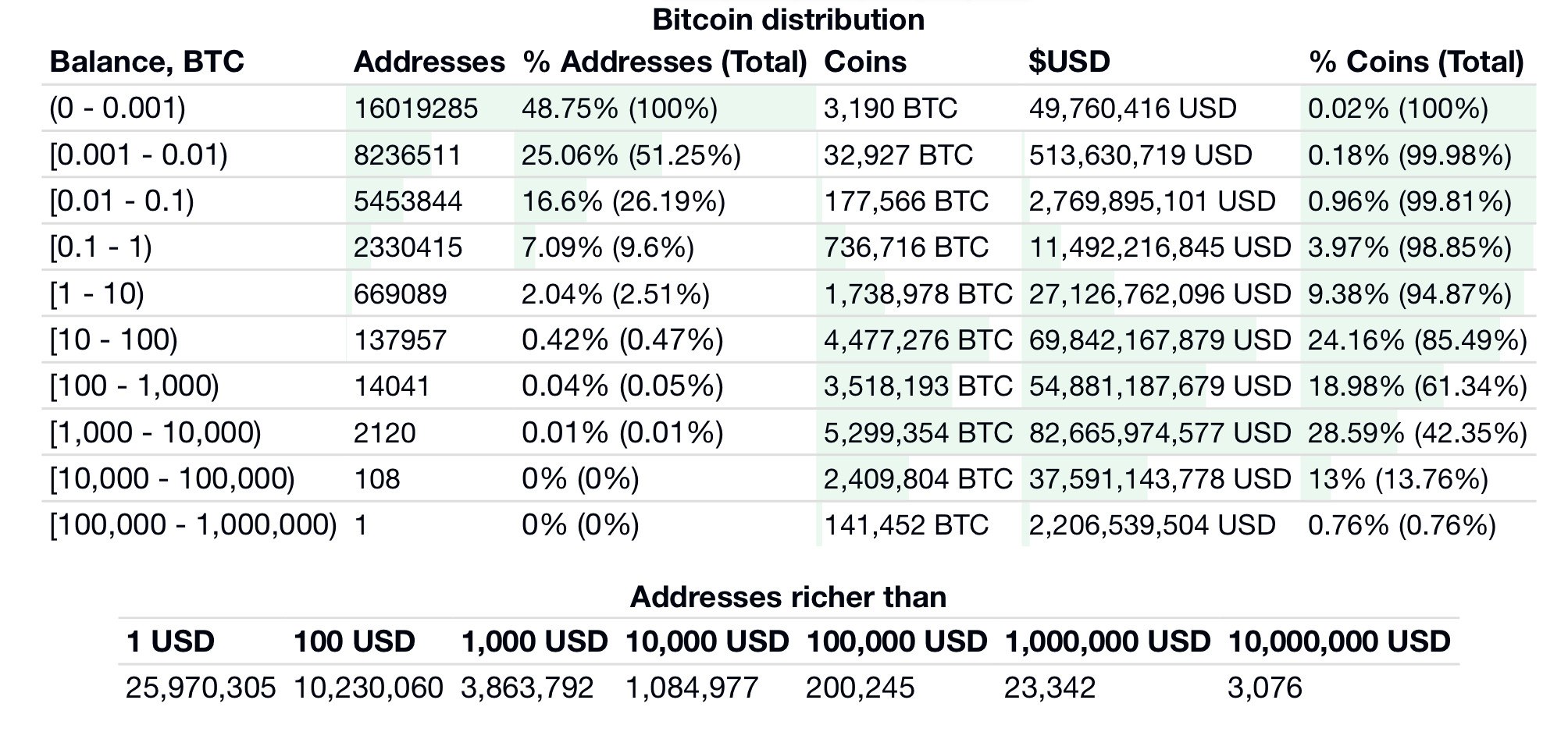
Task: Select the "1,000 USD" threshold header
Action: (x=534, y=641)
